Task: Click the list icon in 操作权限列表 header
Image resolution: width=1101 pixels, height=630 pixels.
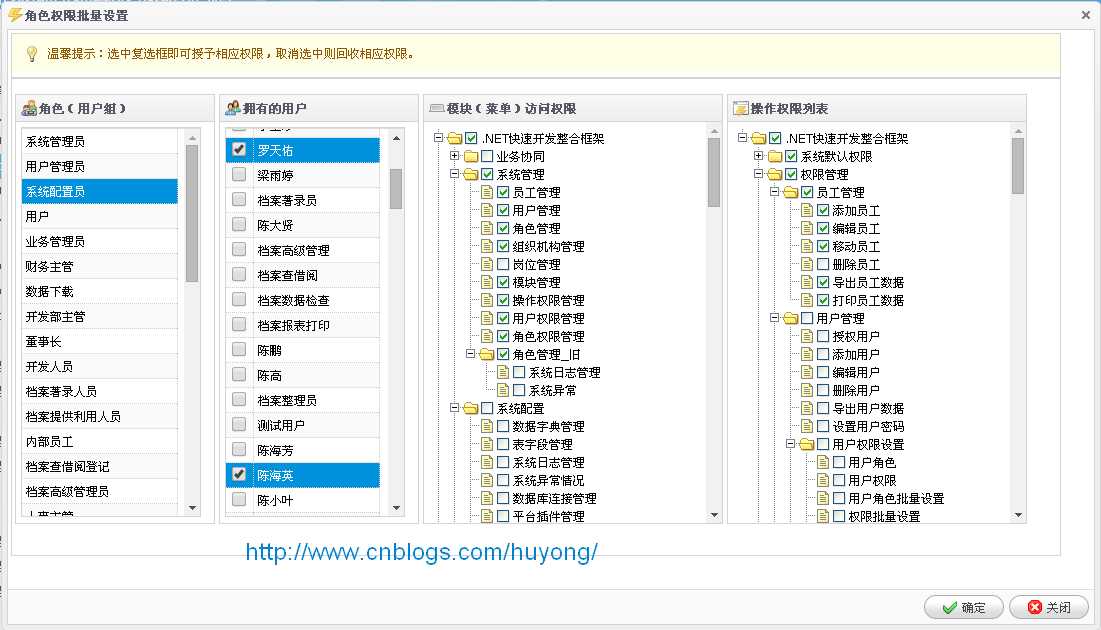Action: tap(741, 108)
